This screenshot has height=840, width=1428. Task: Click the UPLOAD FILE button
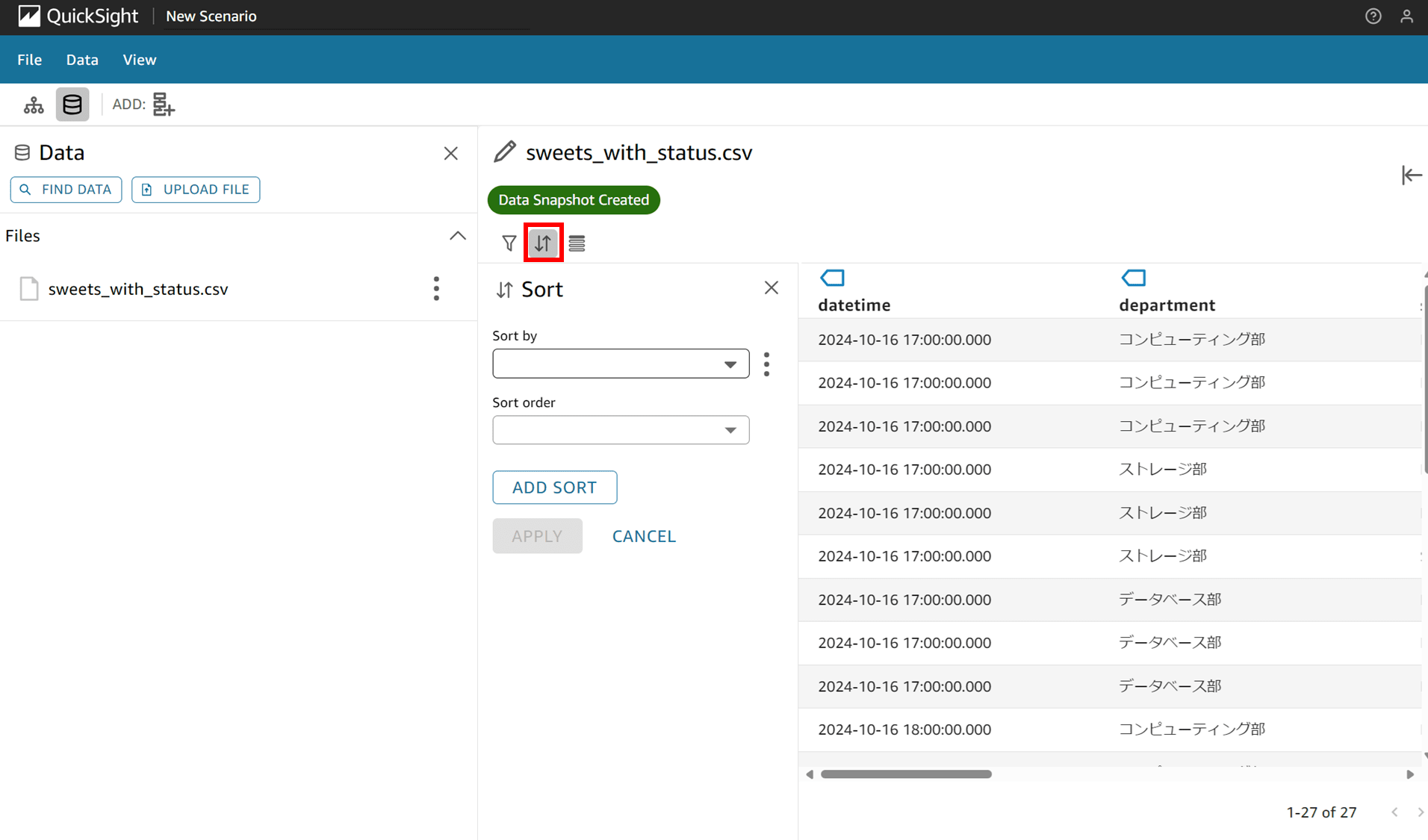196,190
